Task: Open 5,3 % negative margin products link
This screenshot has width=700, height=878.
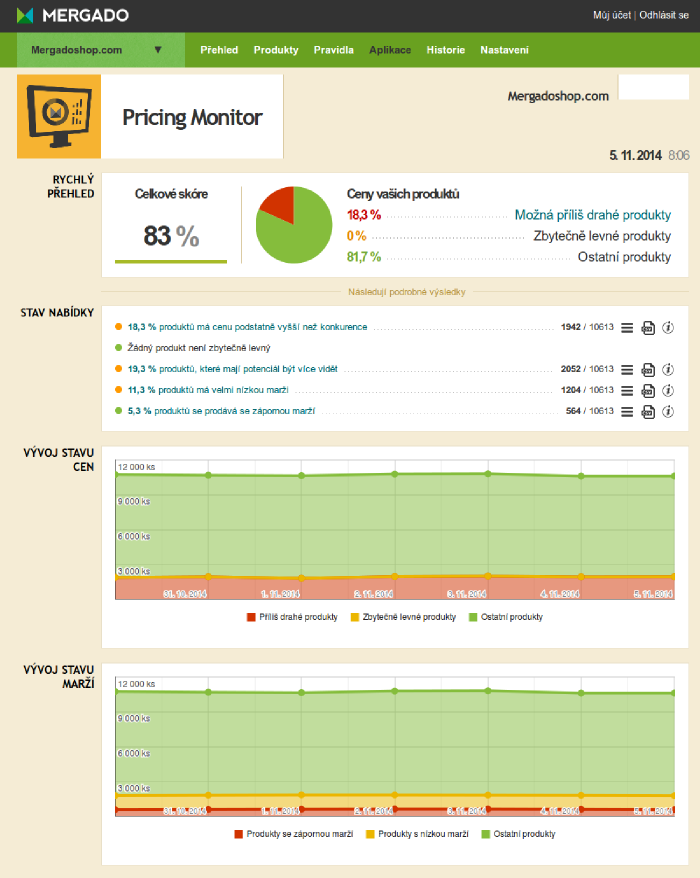Action: (221, 411)
